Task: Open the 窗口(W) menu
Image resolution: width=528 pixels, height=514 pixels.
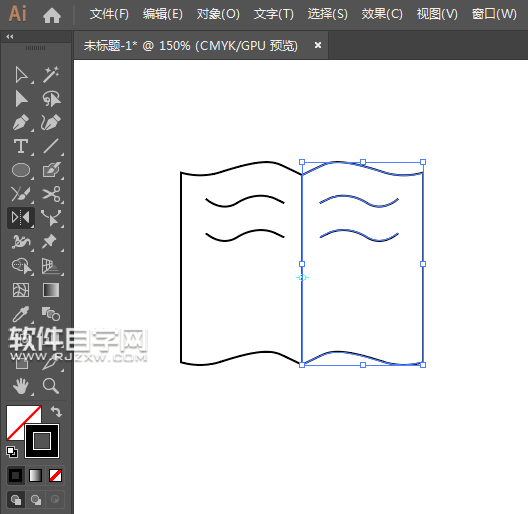Action: click(494, 14)
